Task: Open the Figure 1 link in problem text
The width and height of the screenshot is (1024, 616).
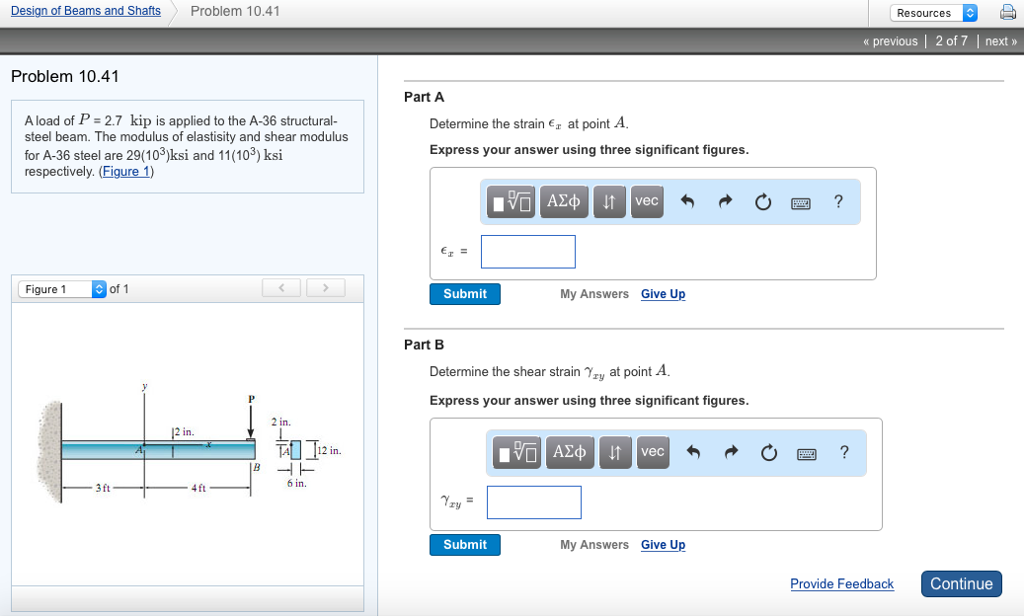Action: click(x=127, y=172)
